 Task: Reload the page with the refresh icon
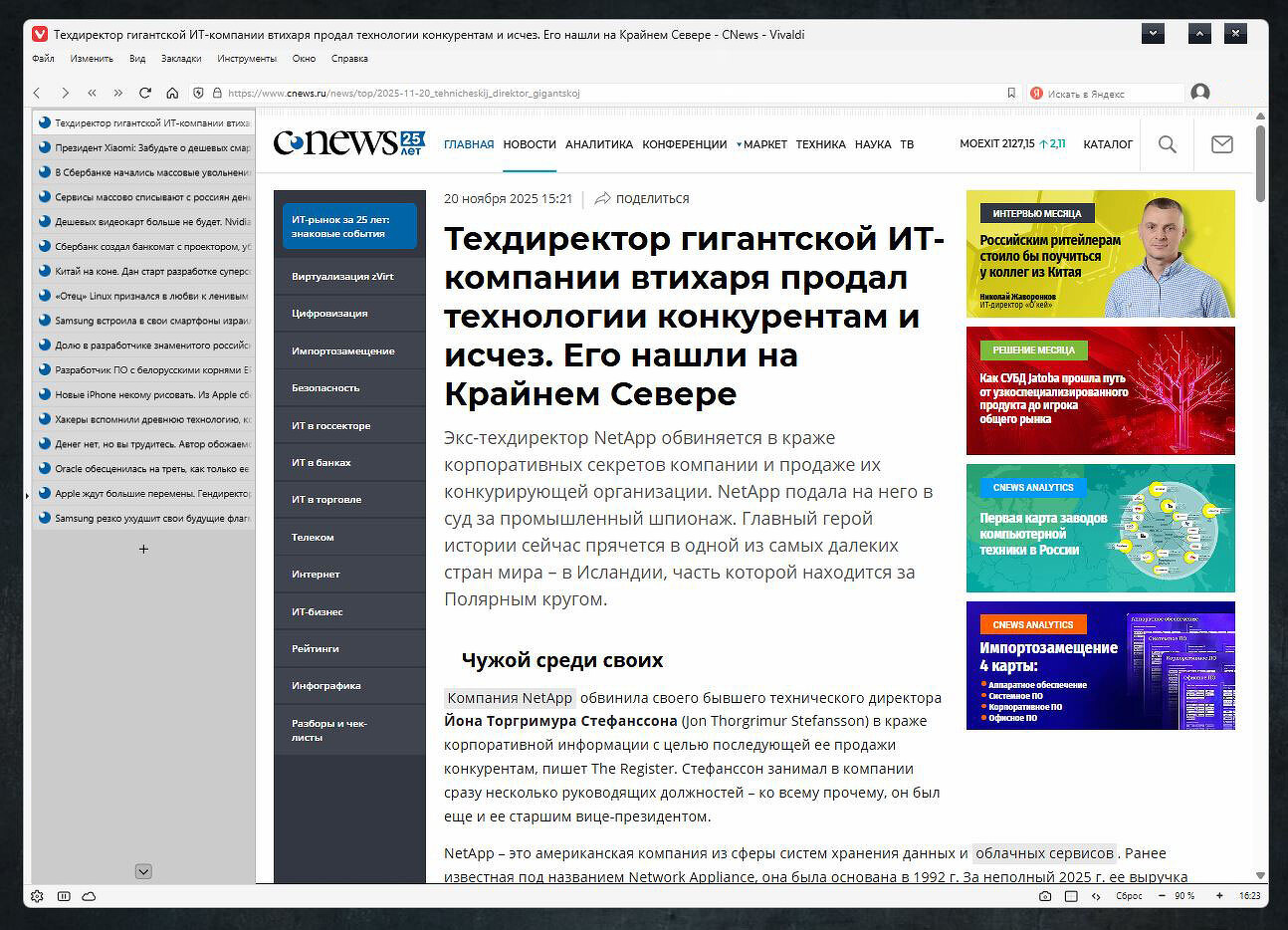tap(145, 93)
